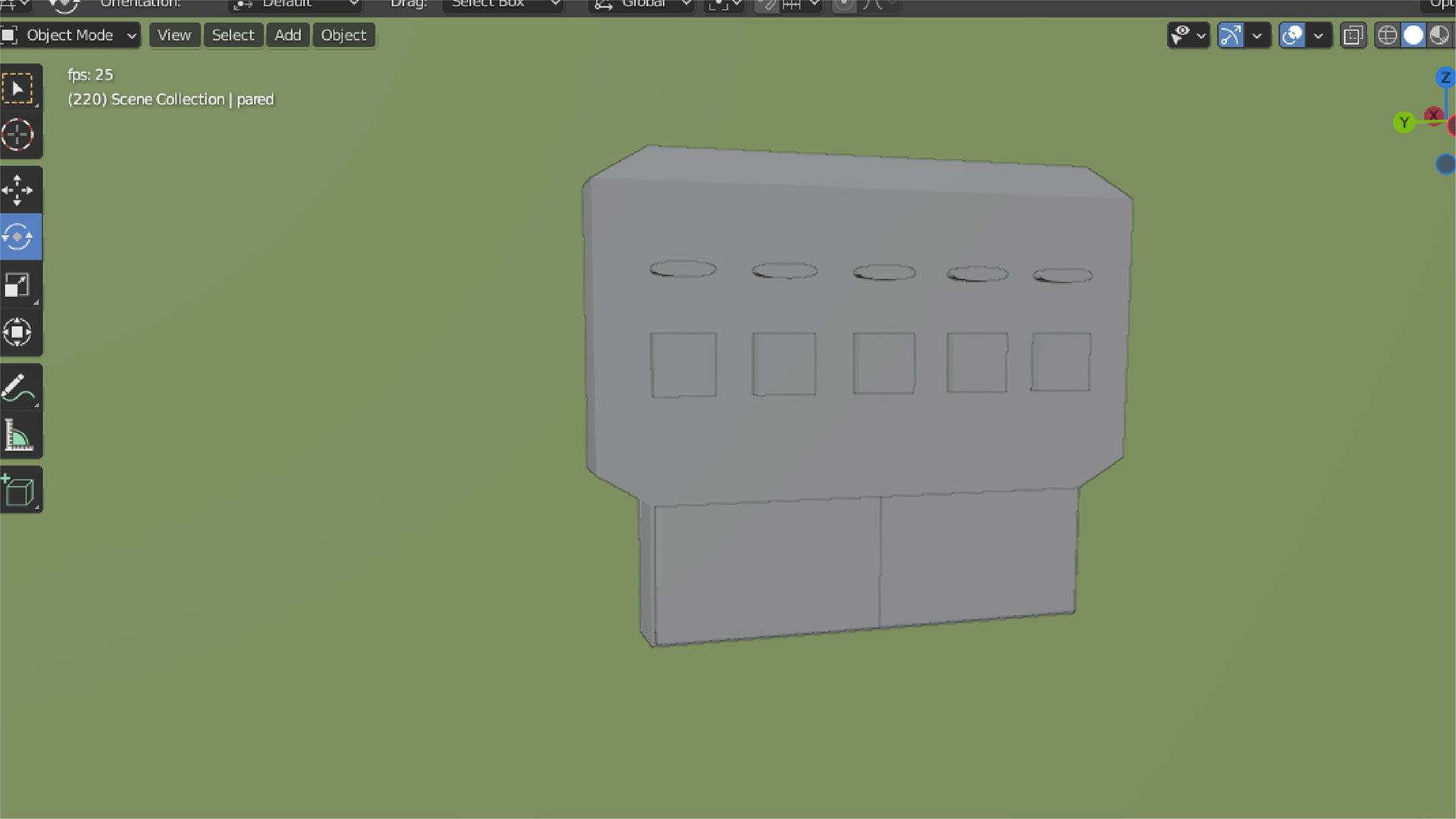Click the selectability and visibility eye icon
The width and height of the screenshot is (1456, 819).
click(x=1180, y=35)
